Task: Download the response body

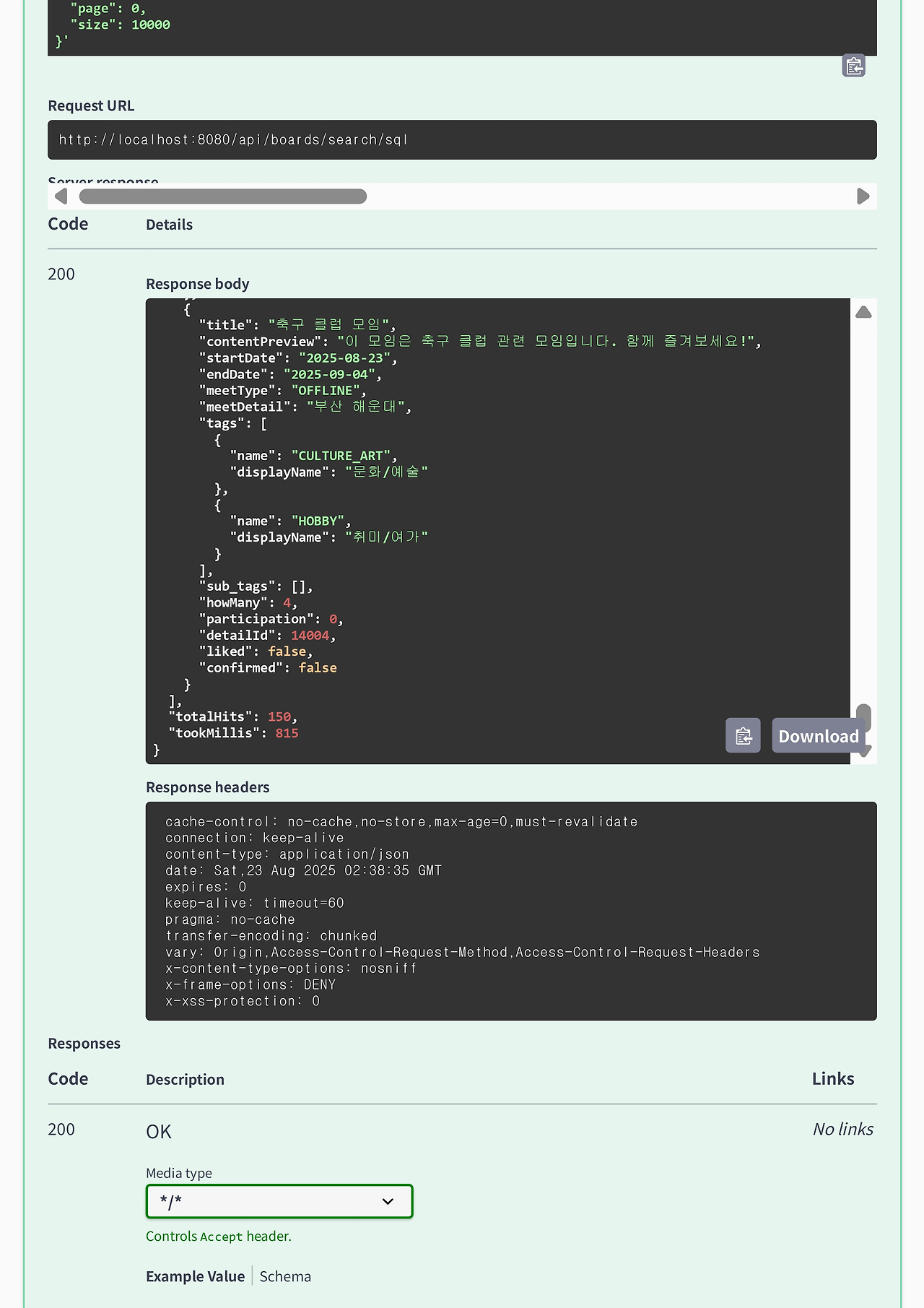Action: point(818,735)
